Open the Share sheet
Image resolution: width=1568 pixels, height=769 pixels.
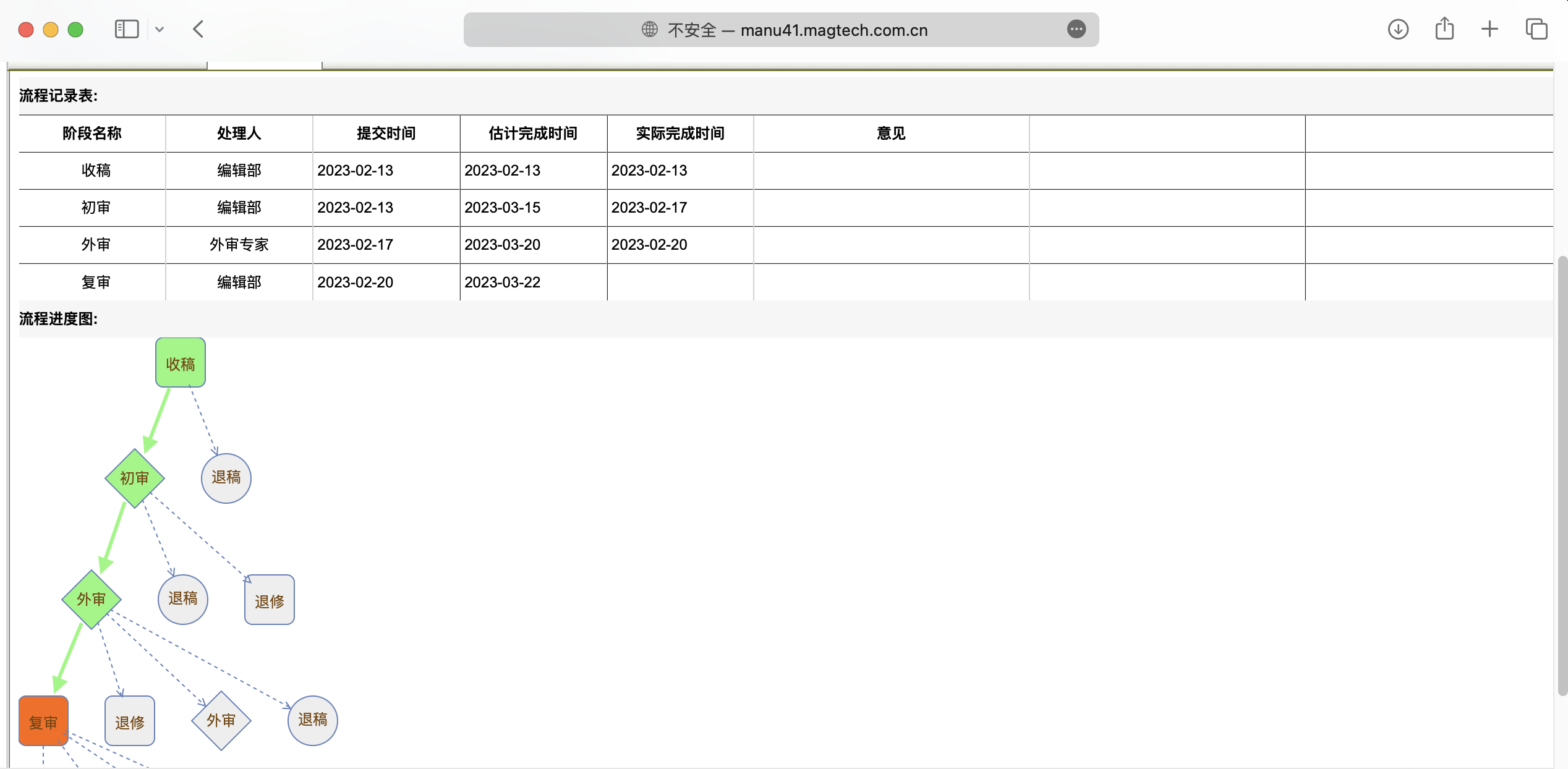point(1444,29)
